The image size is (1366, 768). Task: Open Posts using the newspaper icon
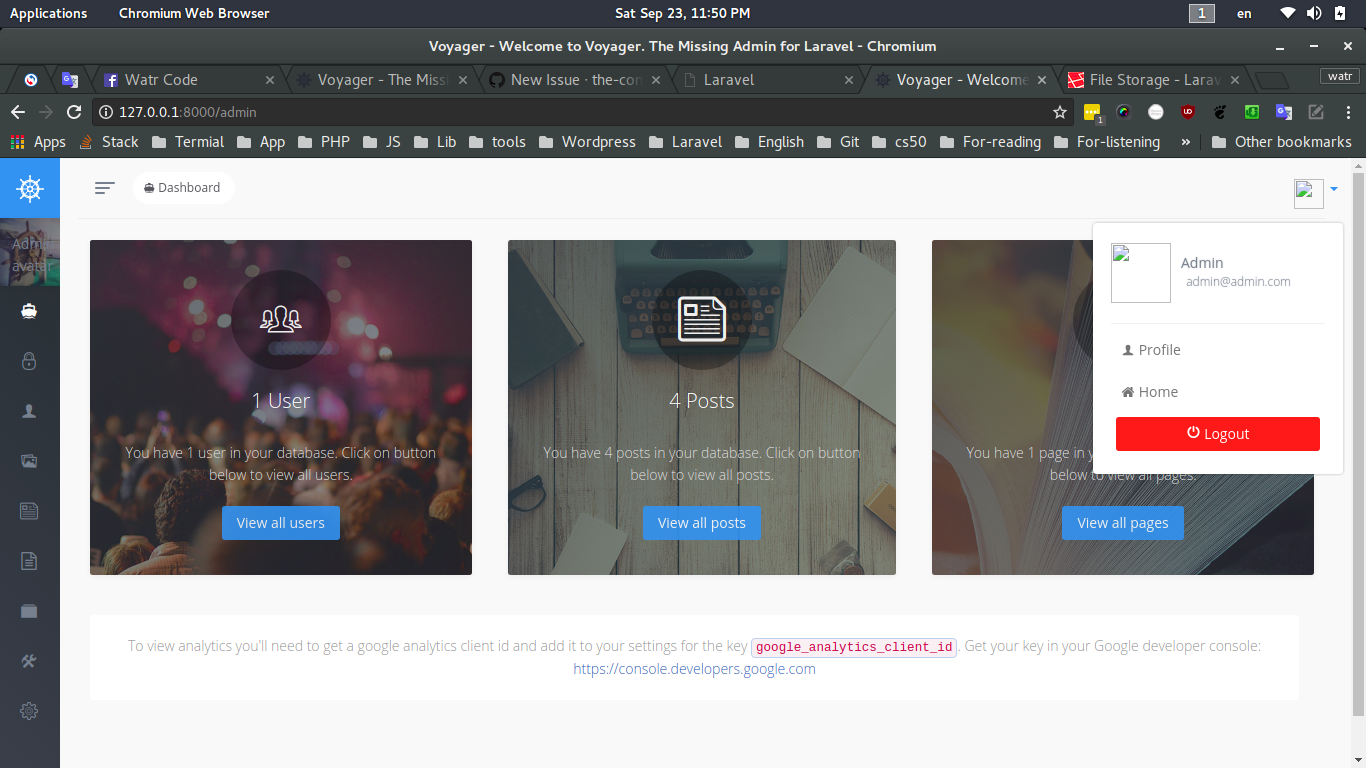tap(29, 510)
